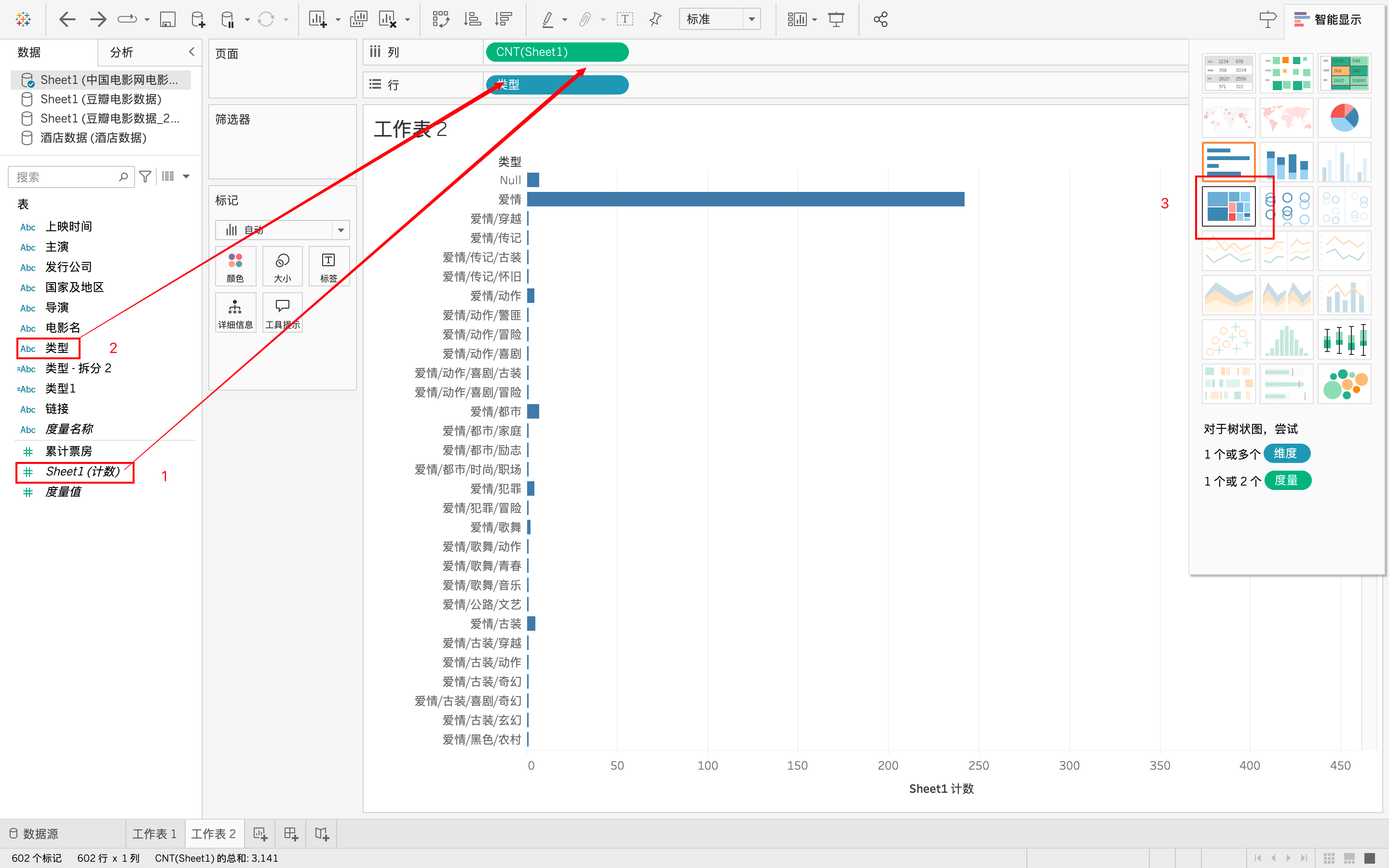Click the share workbook icon
The image size is (1389, 868).
(x=880, y=19)
